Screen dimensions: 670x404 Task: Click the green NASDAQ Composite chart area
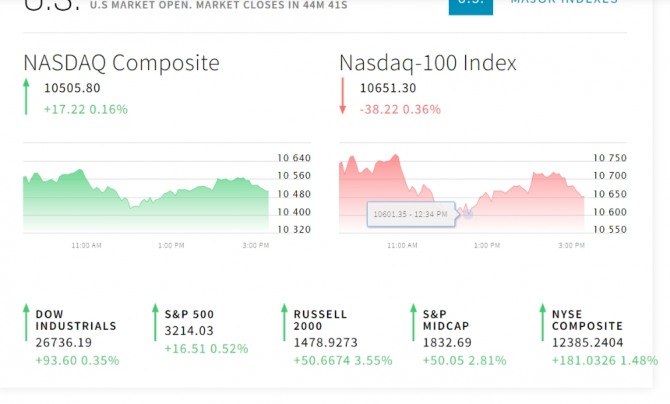(x=145, y=205)
